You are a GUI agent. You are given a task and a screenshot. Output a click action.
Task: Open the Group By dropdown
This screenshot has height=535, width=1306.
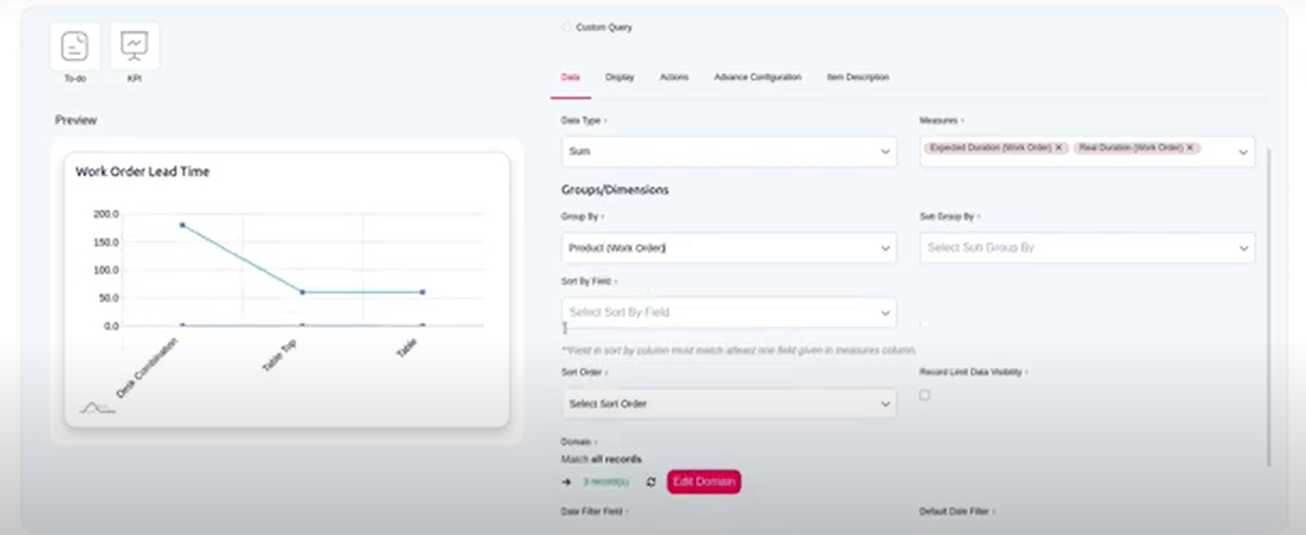tap(728, 248)
